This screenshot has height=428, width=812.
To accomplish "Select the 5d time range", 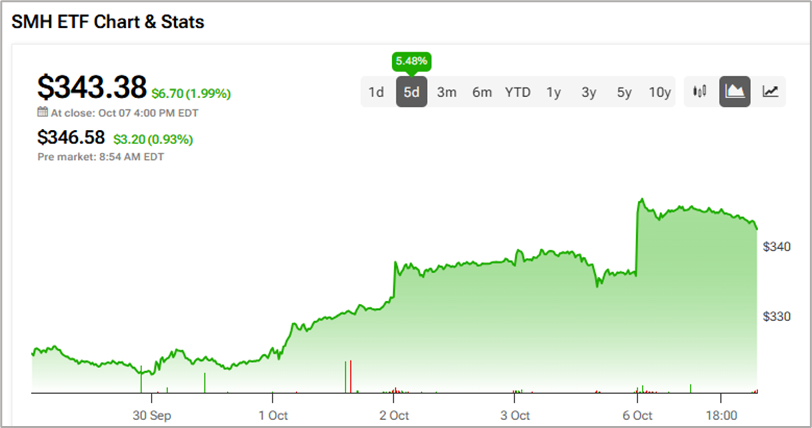I will point(411,92).
